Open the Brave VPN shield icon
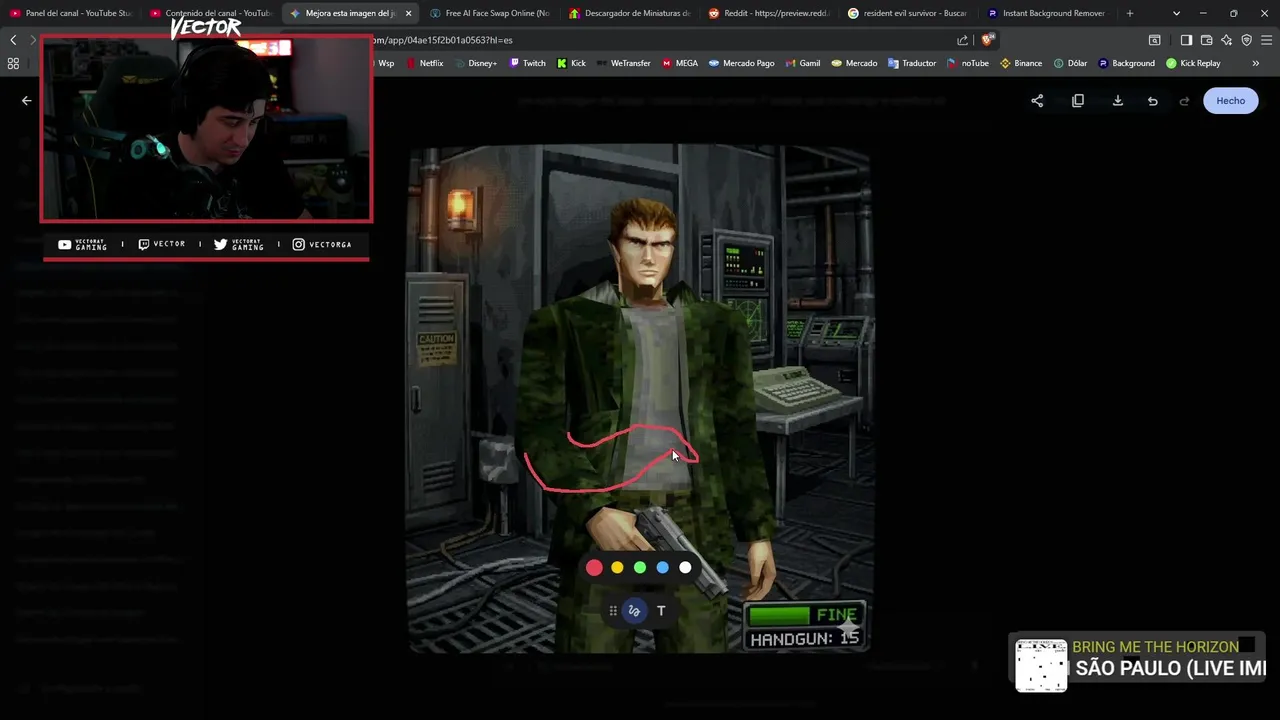1280x720 pixels. (1246, 40)
